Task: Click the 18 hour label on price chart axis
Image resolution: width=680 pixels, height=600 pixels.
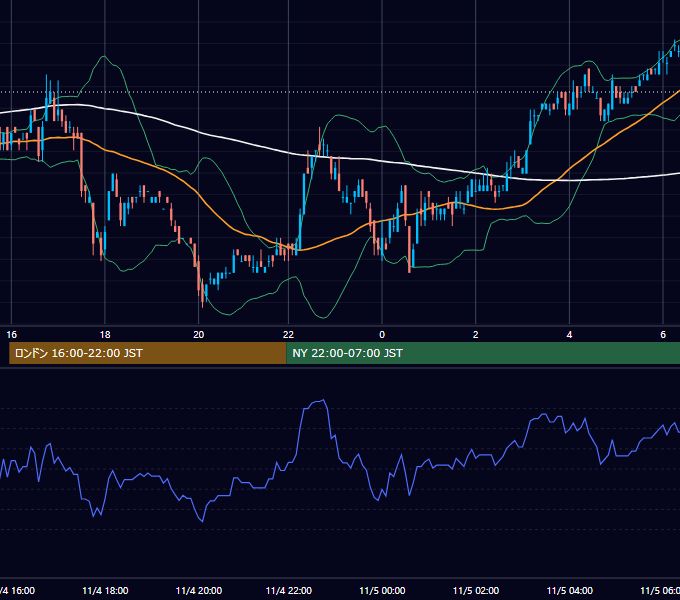Action: tap(105, 335)
